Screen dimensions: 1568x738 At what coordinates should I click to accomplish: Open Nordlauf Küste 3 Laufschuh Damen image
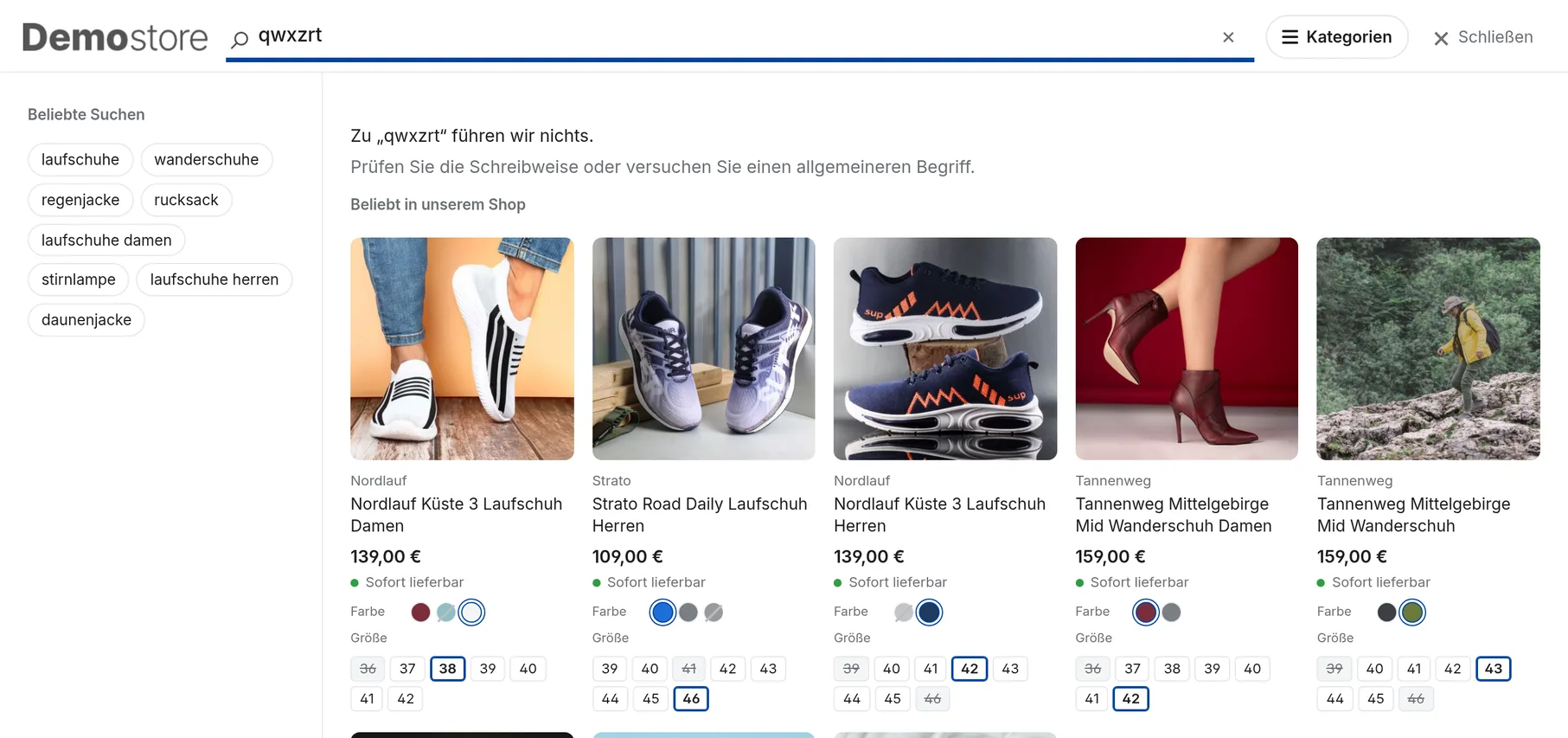462,349
